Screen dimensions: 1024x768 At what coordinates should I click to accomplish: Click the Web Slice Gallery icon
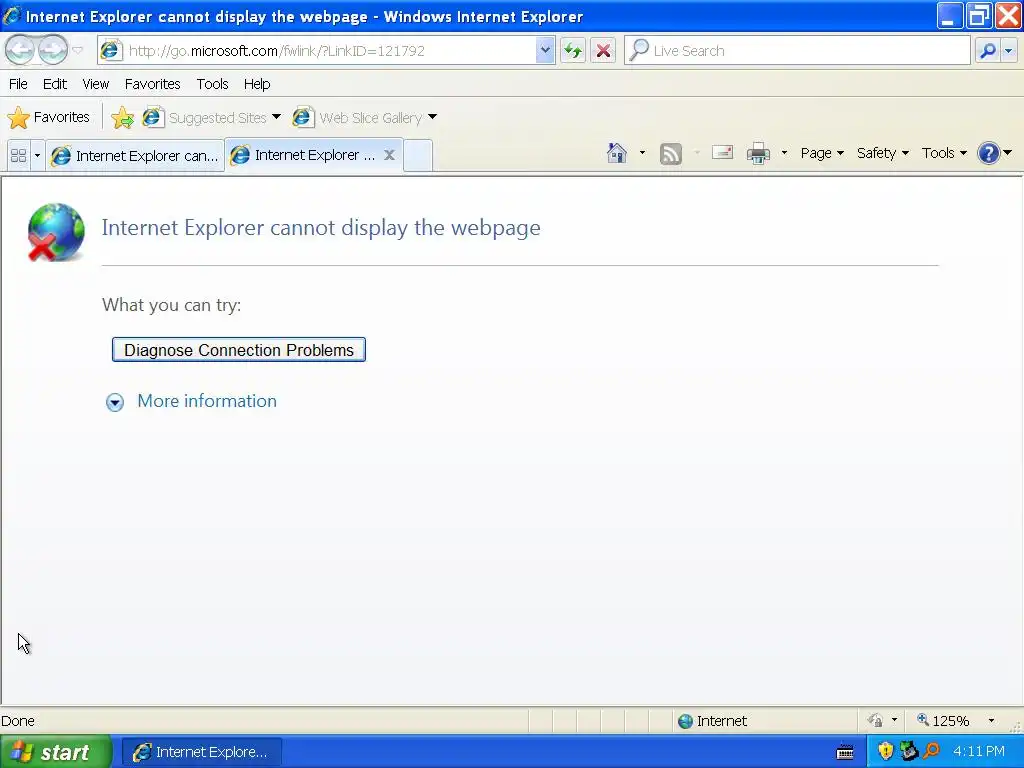[302, 118]
